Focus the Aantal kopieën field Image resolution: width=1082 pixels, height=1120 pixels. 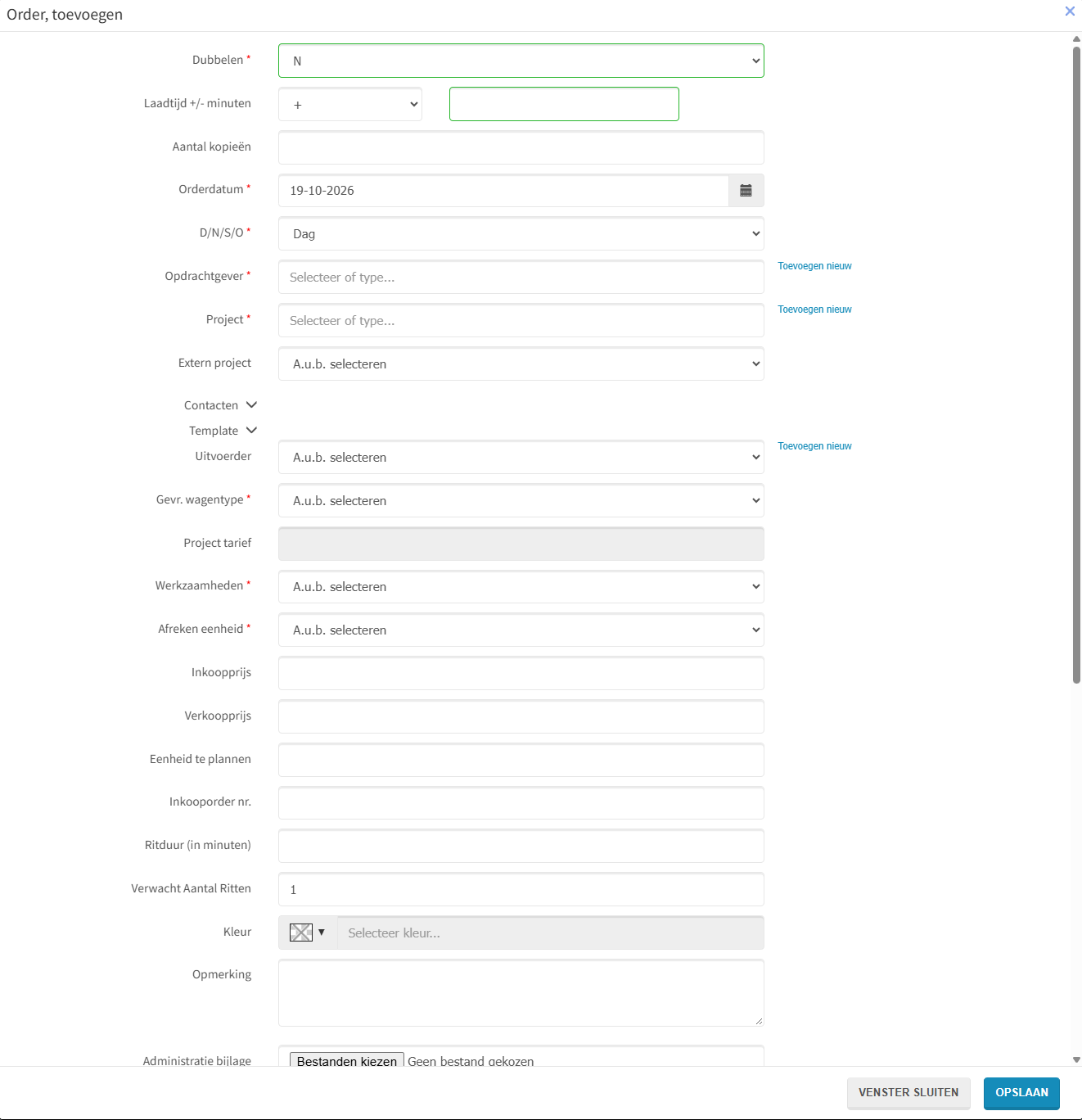[x=521, y=147]
